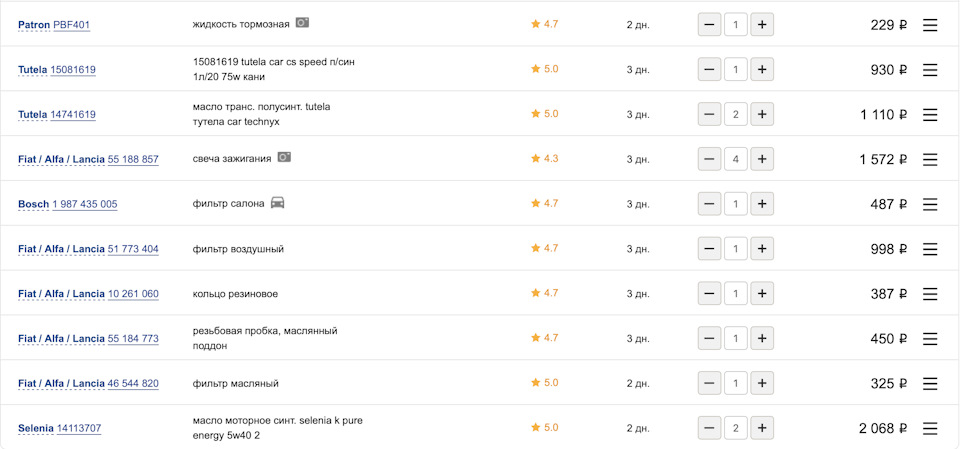Open photo icon for жидкость тормозная
The width and height of the screenshot is (960, 449).
[302, 23]
